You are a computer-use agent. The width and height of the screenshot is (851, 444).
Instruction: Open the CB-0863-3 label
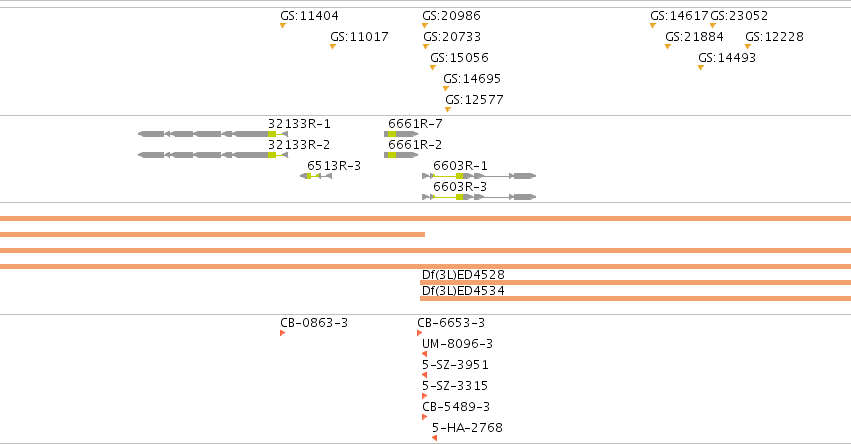314,322
